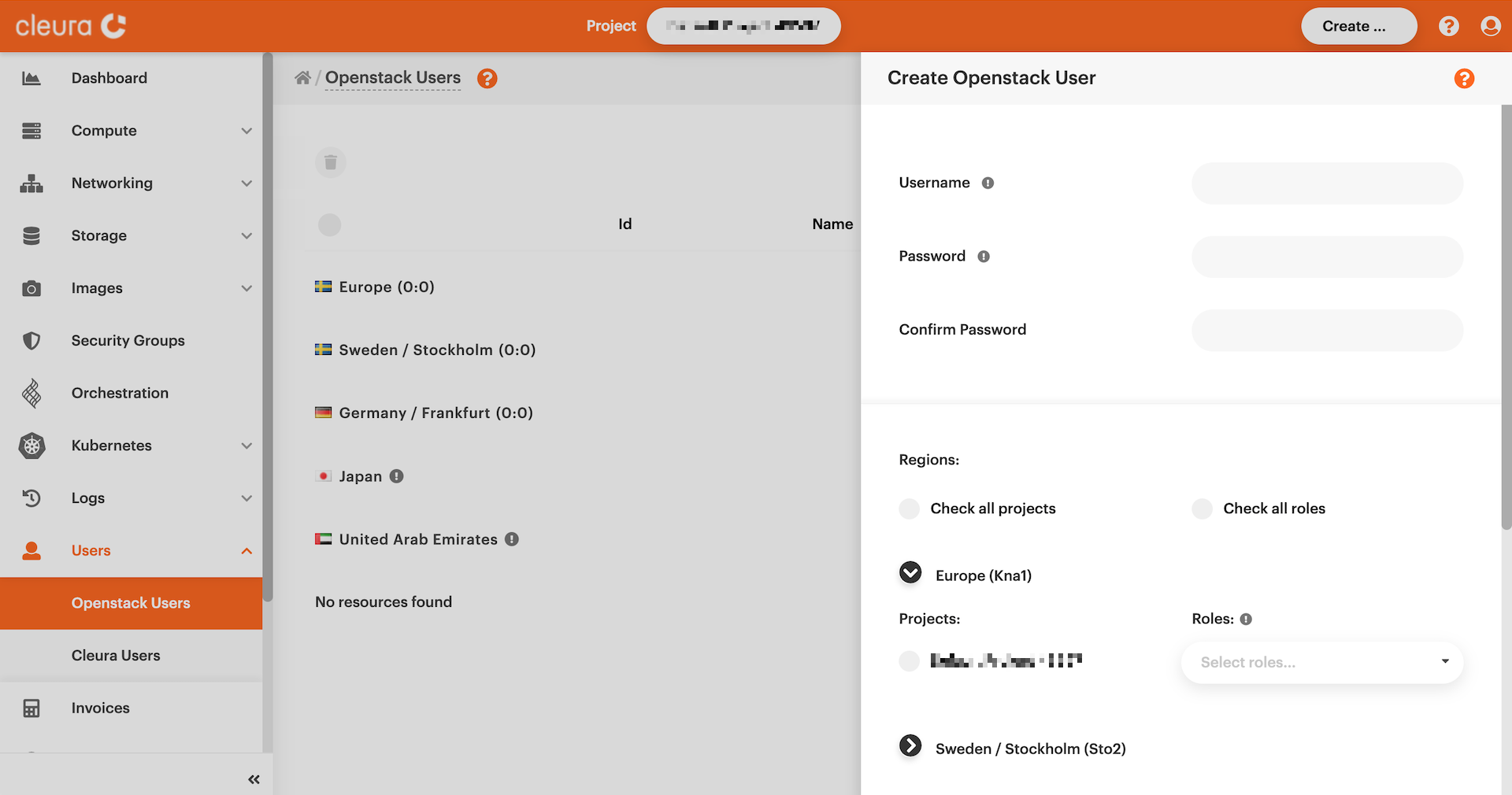Screen dimensions: 1512x795
Task: Open the Invoices section
Action: point(100,708)
